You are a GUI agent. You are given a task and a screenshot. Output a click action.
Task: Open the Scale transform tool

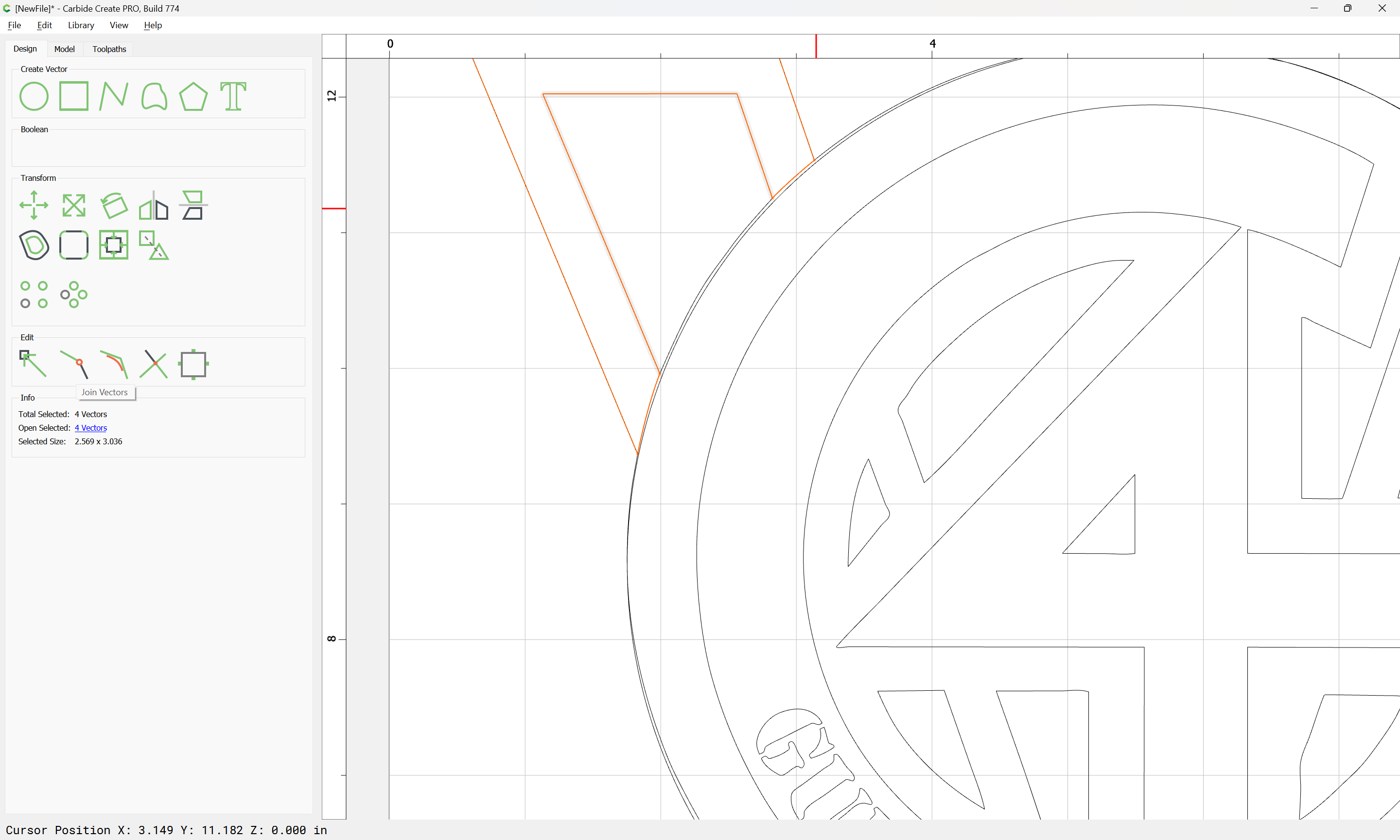[x=74, y=205]
